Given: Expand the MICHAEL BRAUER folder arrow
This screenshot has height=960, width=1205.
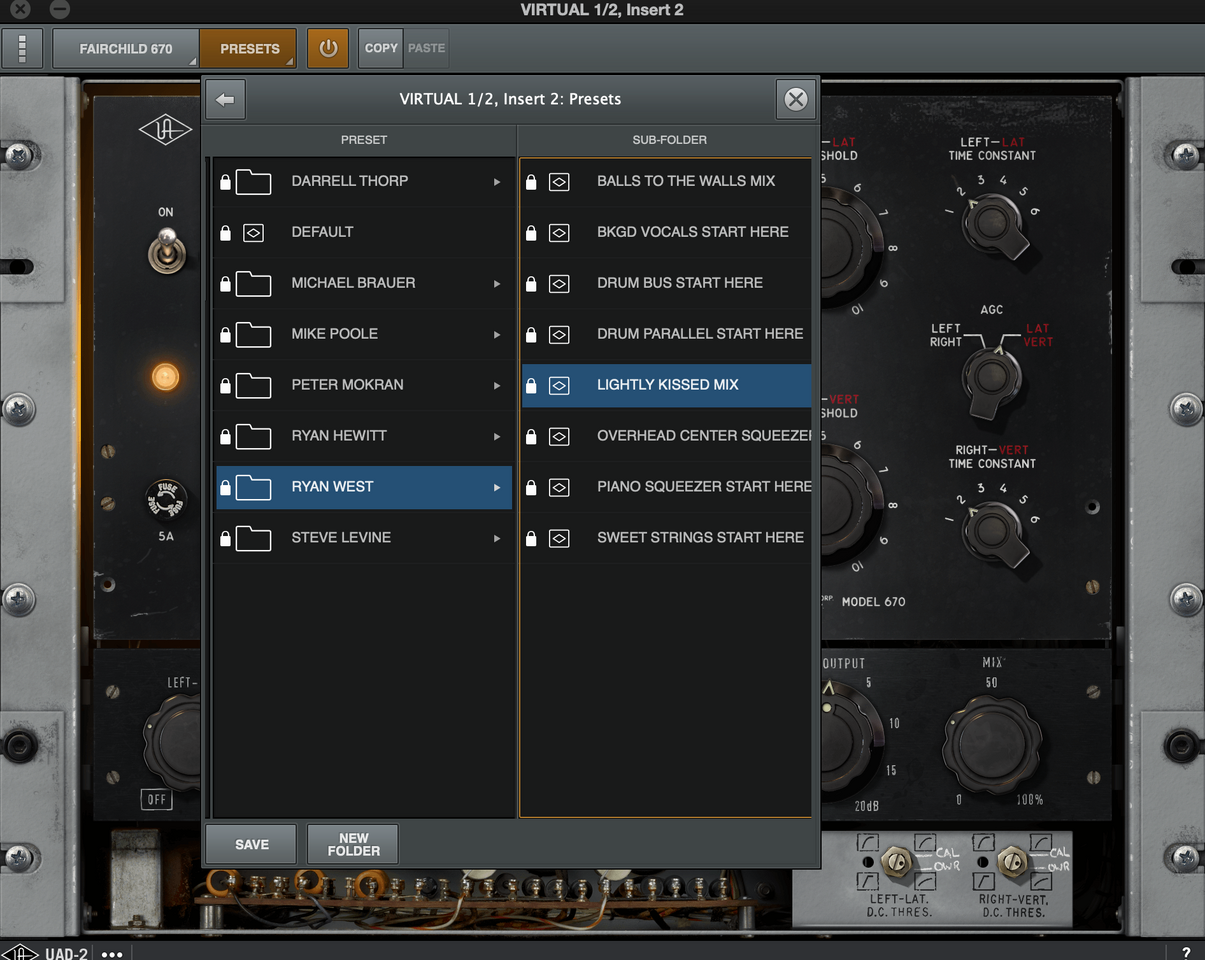Looking at the screenshot, I should click(497, 284).
